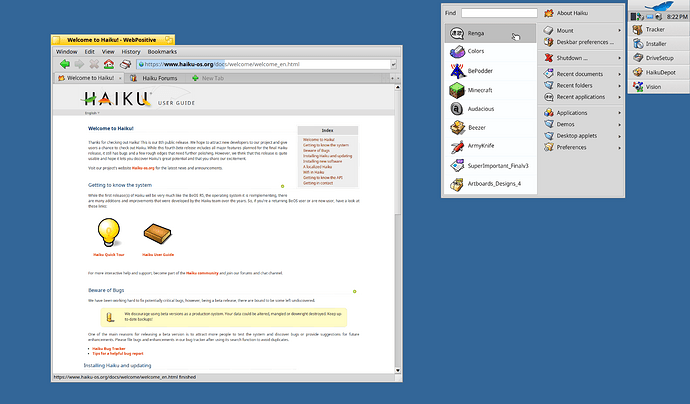Screen dimensions: 690x404
Task: Click the Go button beside address bar
Action: pyautogui.click(x=393, y=65)
